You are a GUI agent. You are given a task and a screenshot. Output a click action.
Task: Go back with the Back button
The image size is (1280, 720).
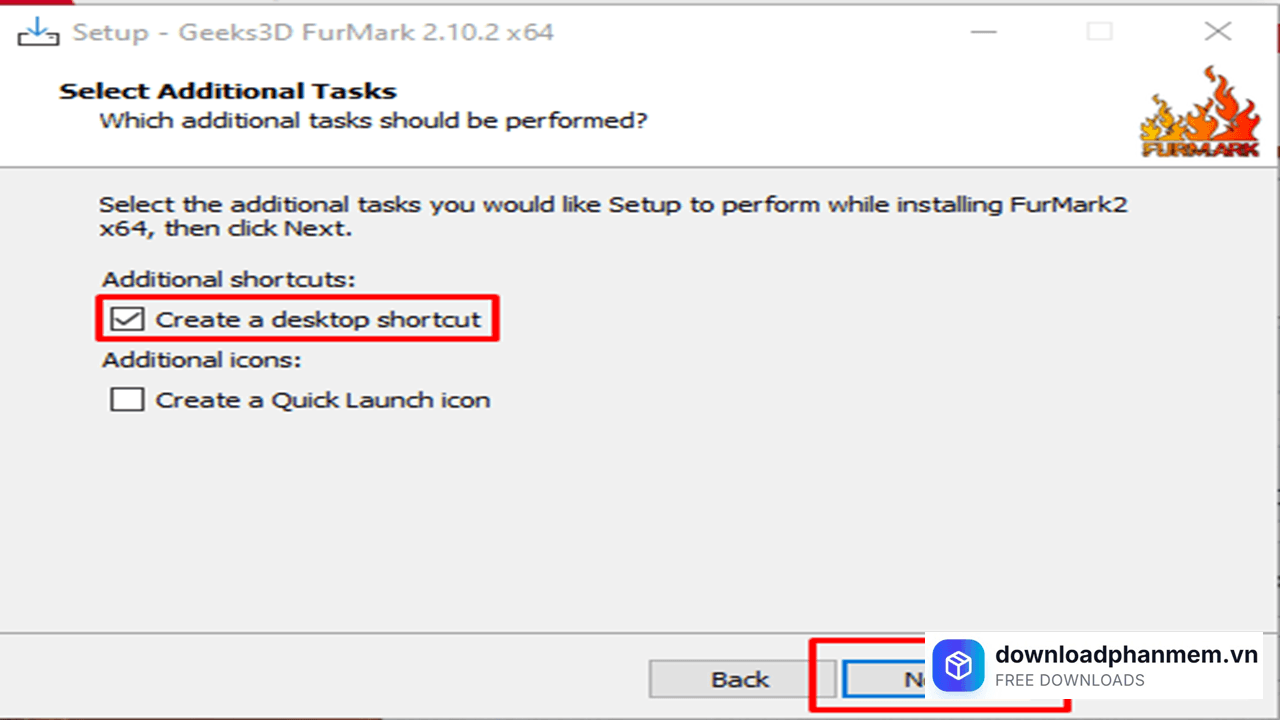739,679
